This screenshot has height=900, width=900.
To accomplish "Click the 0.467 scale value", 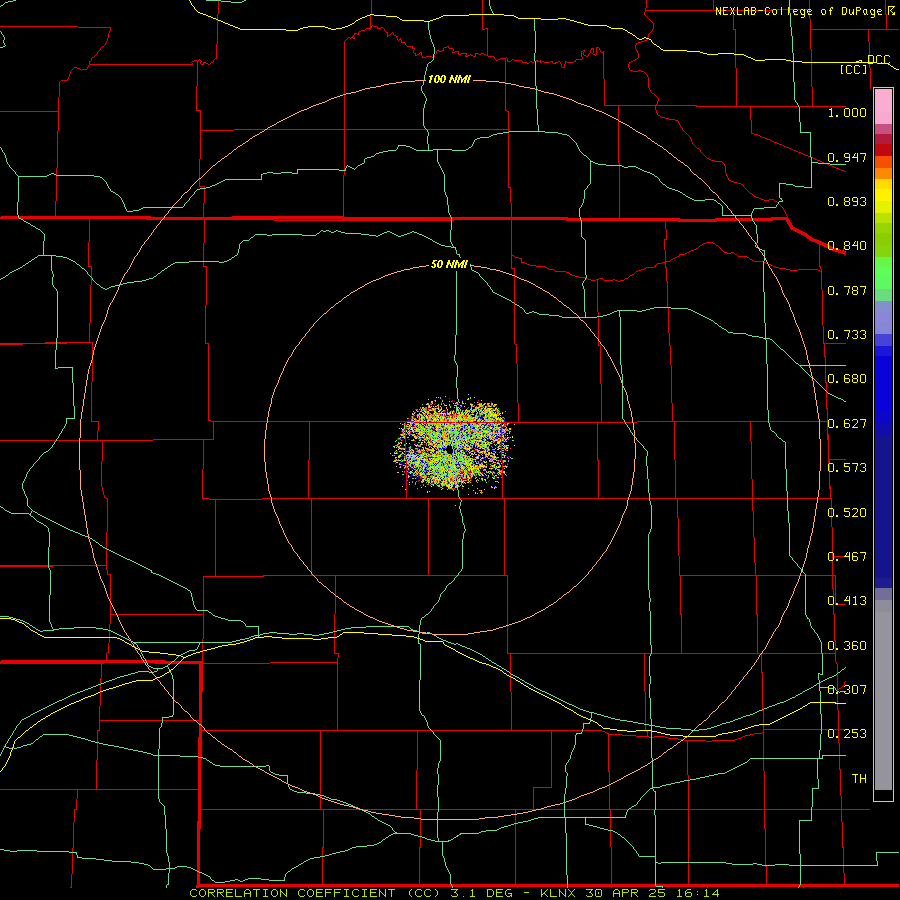I will pos(847,557).
